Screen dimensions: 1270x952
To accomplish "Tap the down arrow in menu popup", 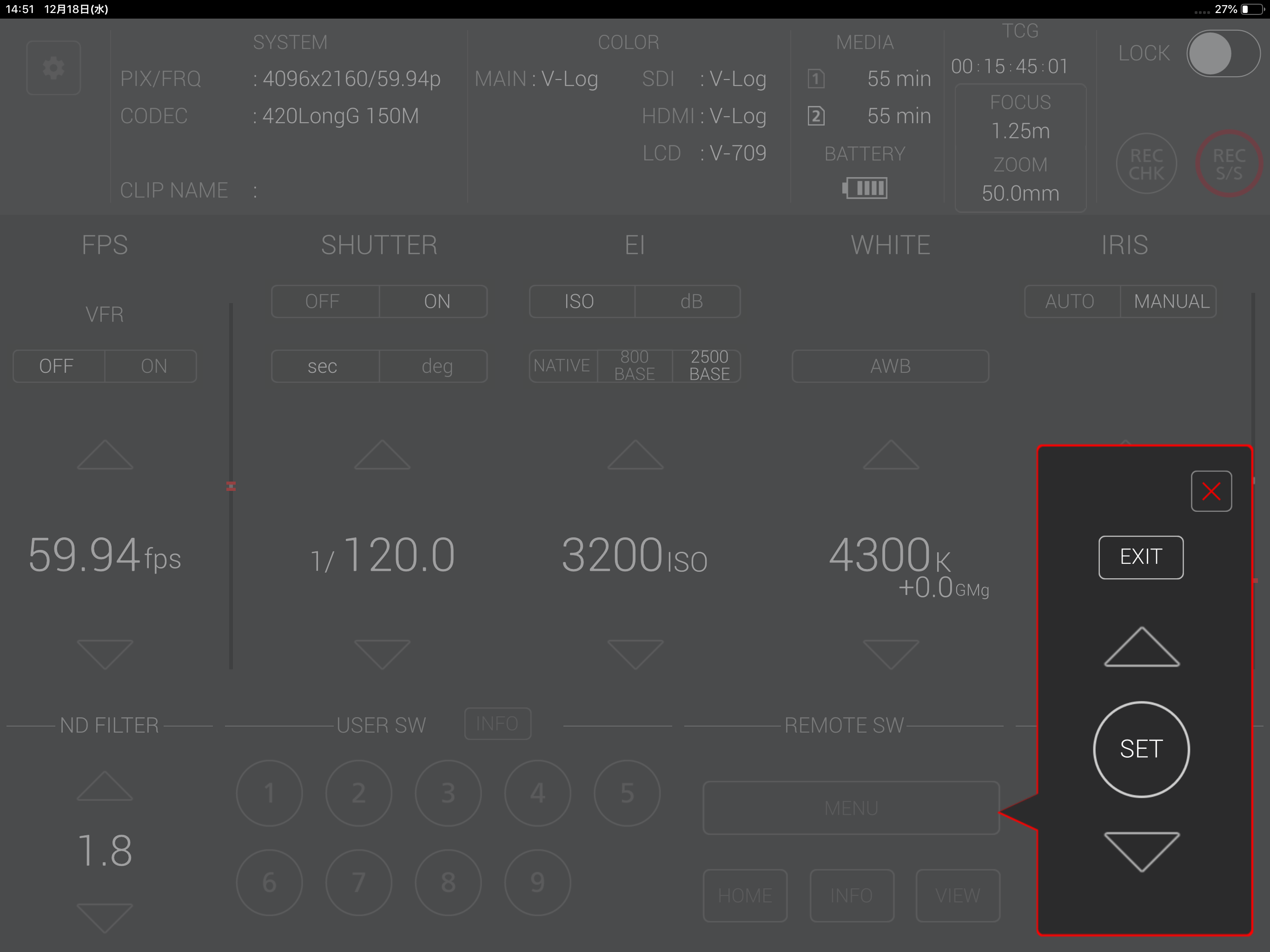I will coord(1141,852).
